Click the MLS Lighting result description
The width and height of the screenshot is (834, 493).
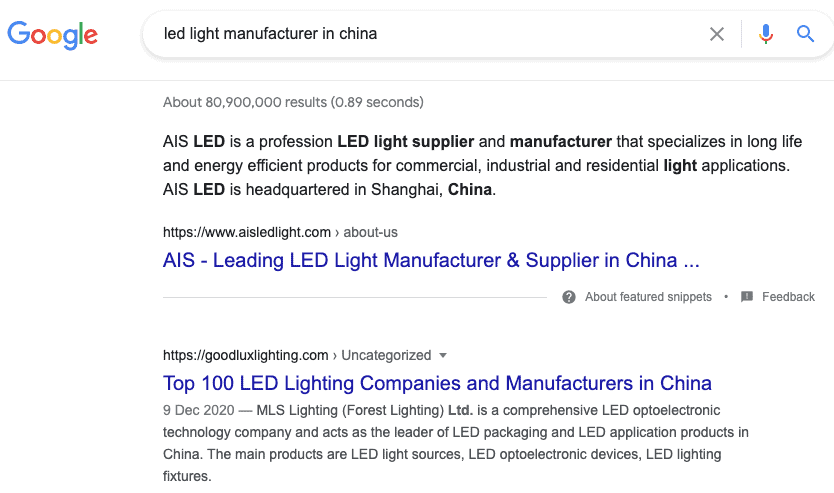455,443
